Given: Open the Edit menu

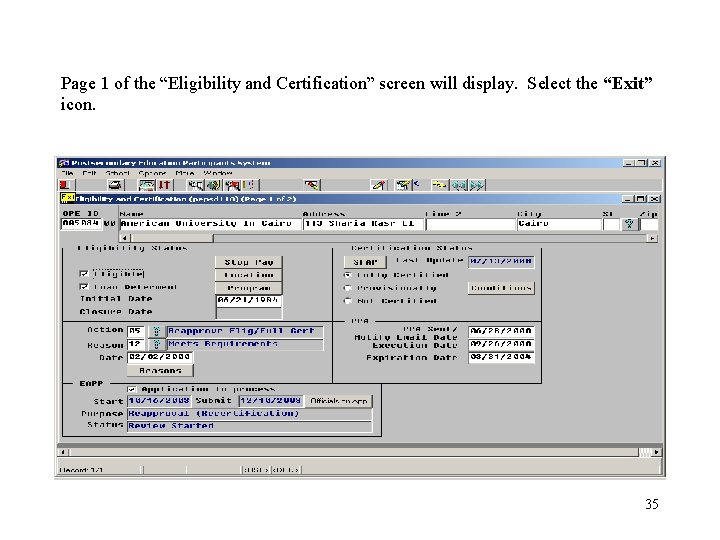Looking at the screenshot, I should tap(89, 173).
